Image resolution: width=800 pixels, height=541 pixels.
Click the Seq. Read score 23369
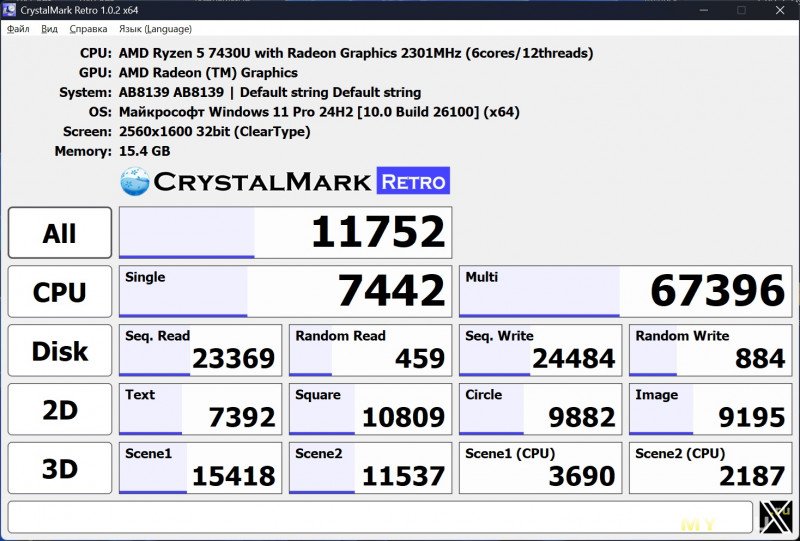[x=200, y=351]
